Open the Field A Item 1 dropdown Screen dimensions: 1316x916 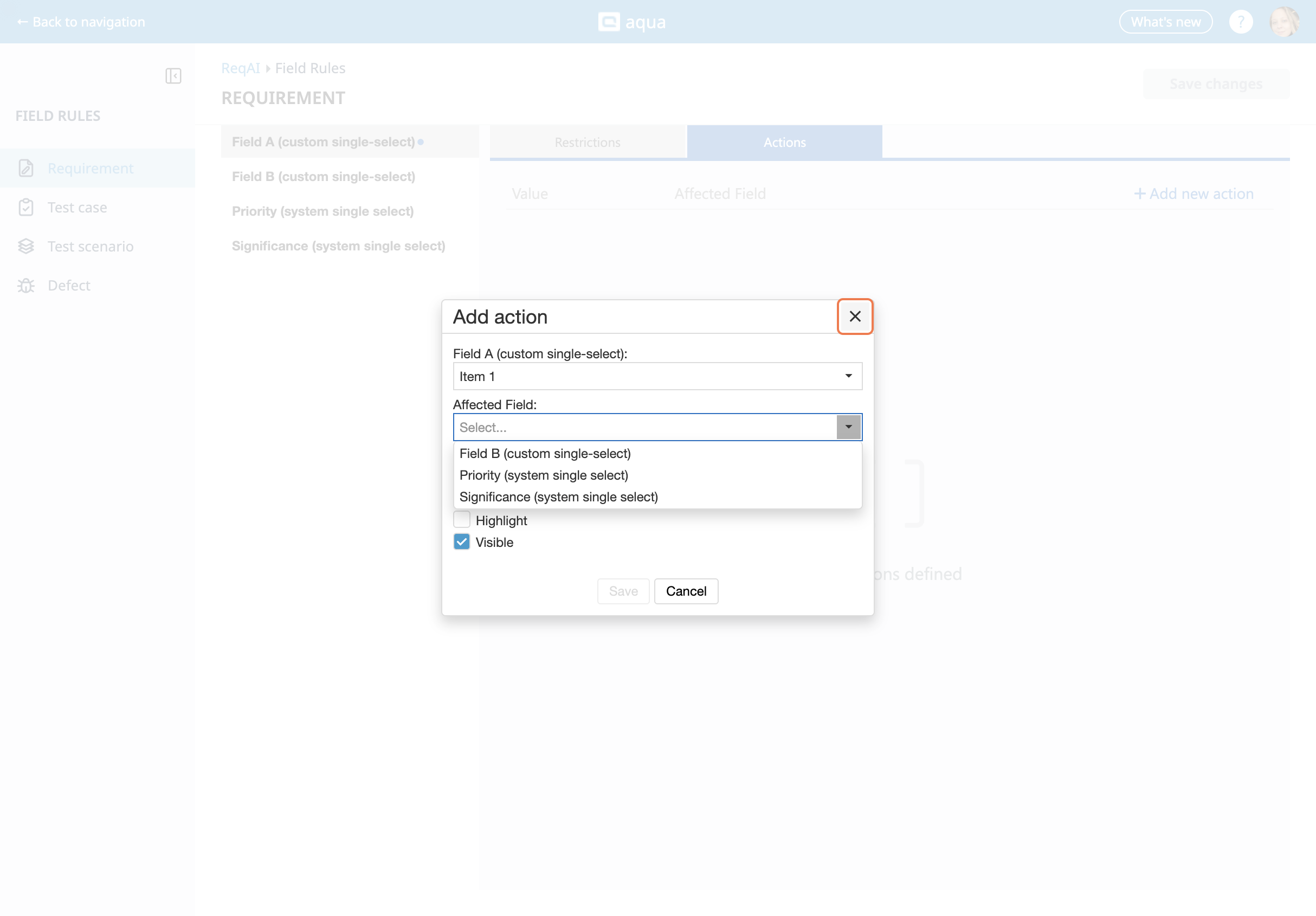657,376
